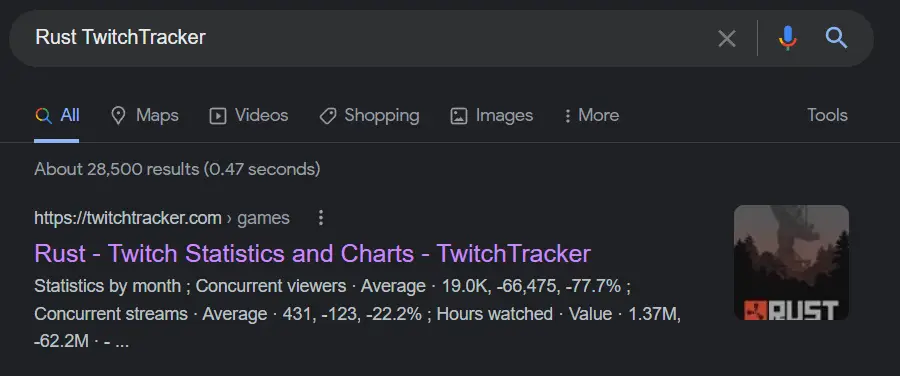Click the Rust game thumbnail image
Screen dimensions: 900x376
click(x=791, y=262)
